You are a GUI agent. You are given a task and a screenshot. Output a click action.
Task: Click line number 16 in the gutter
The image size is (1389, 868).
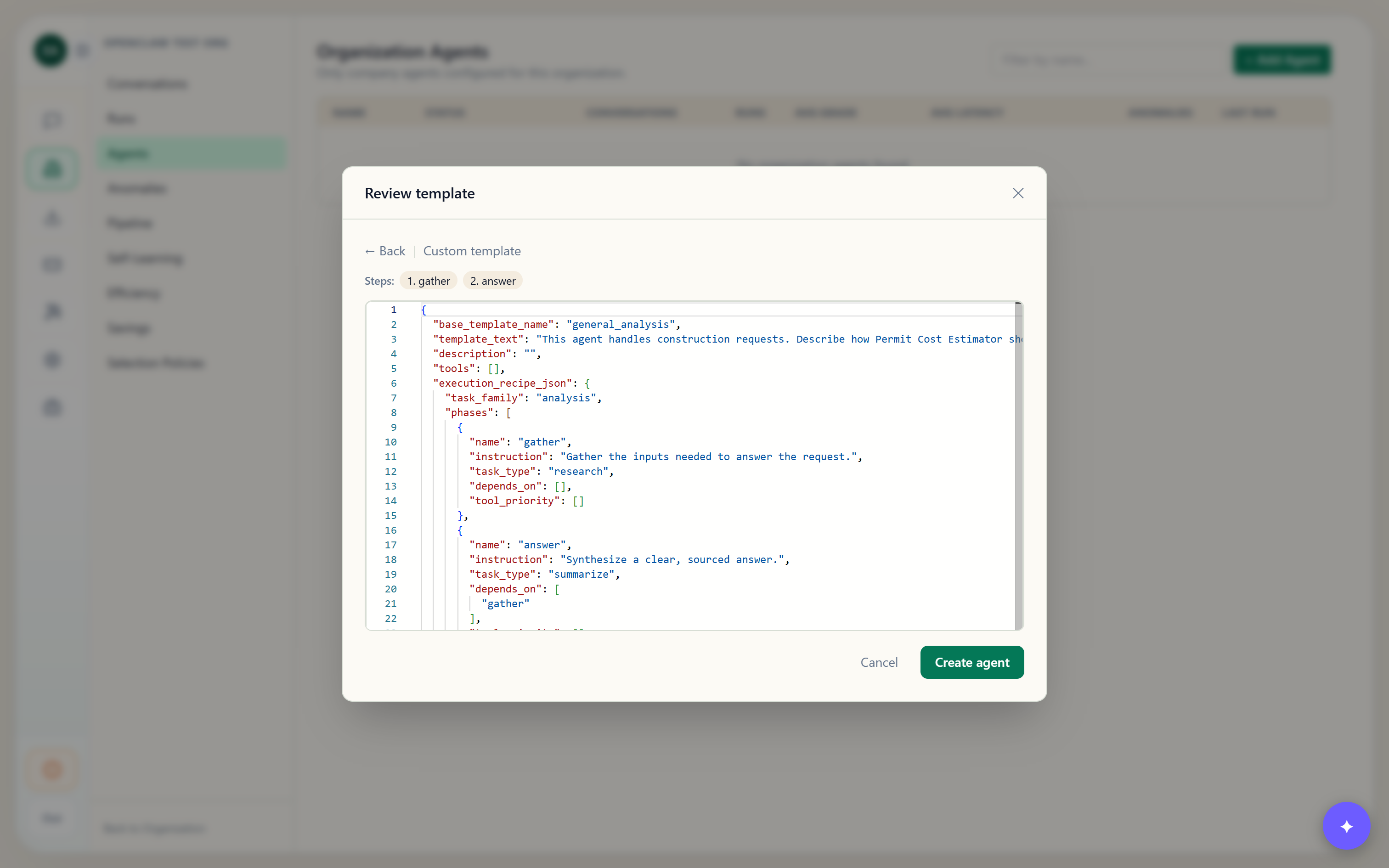pyautogui.click(x=390, y=530)
